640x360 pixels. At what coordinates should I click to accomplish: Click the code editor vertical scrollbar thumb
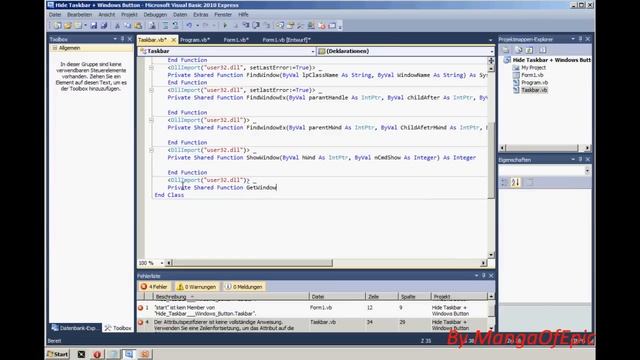pyautogui.click(x=491, y=160)
